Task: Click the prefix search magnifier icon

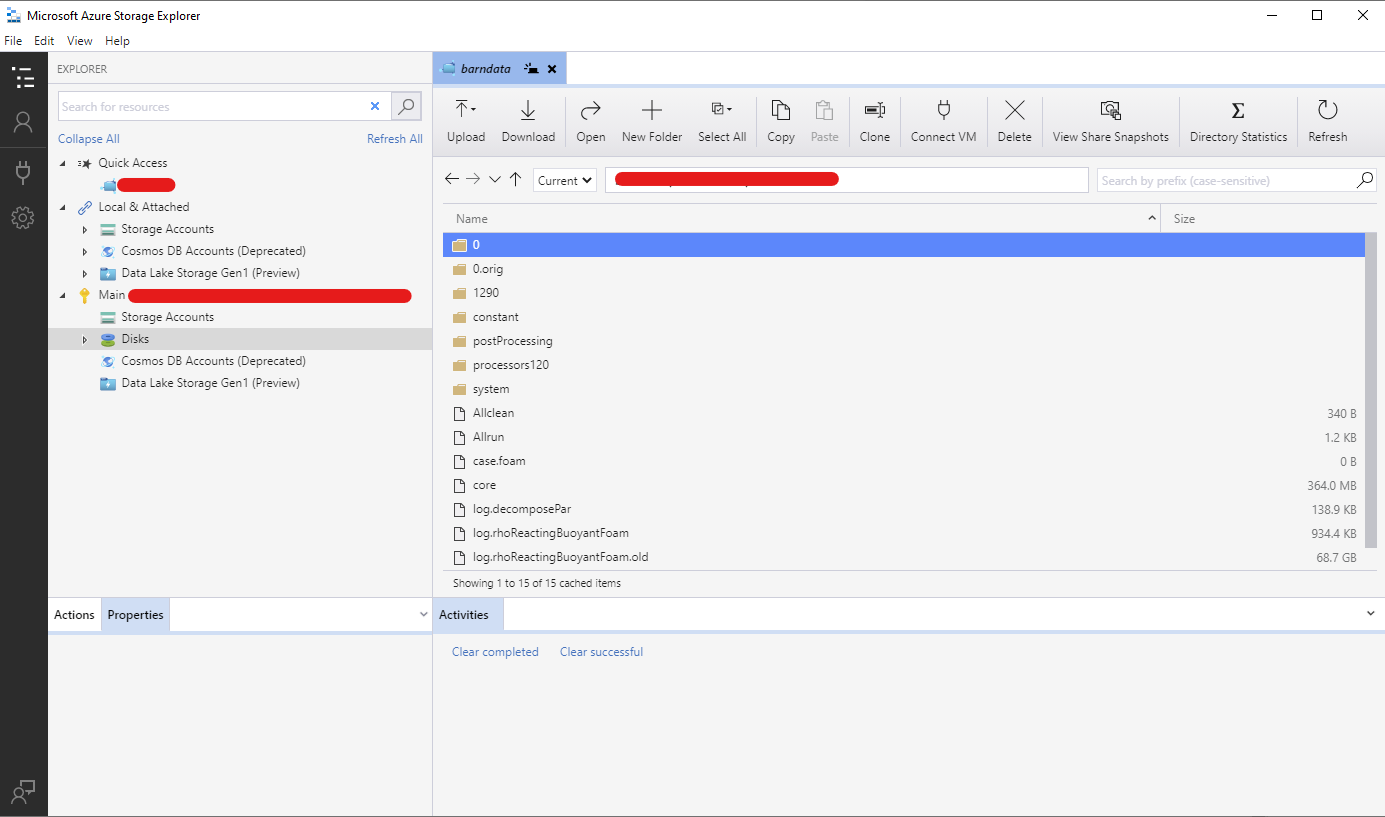Action: (1365, 180)
